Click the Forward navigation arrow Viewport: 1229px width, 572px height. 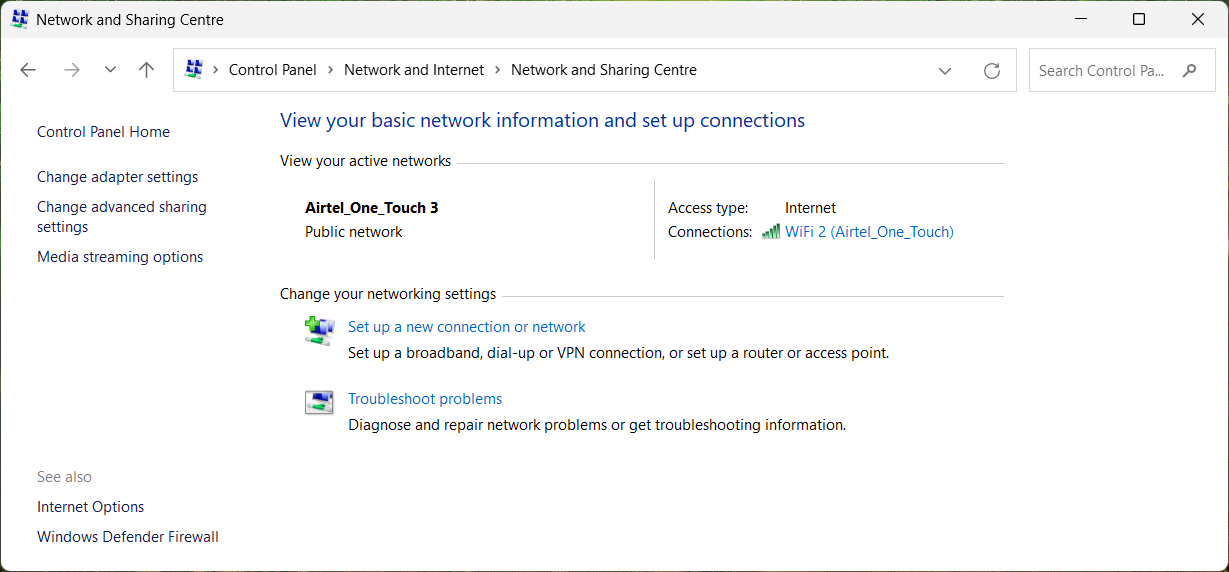point(71,70)
